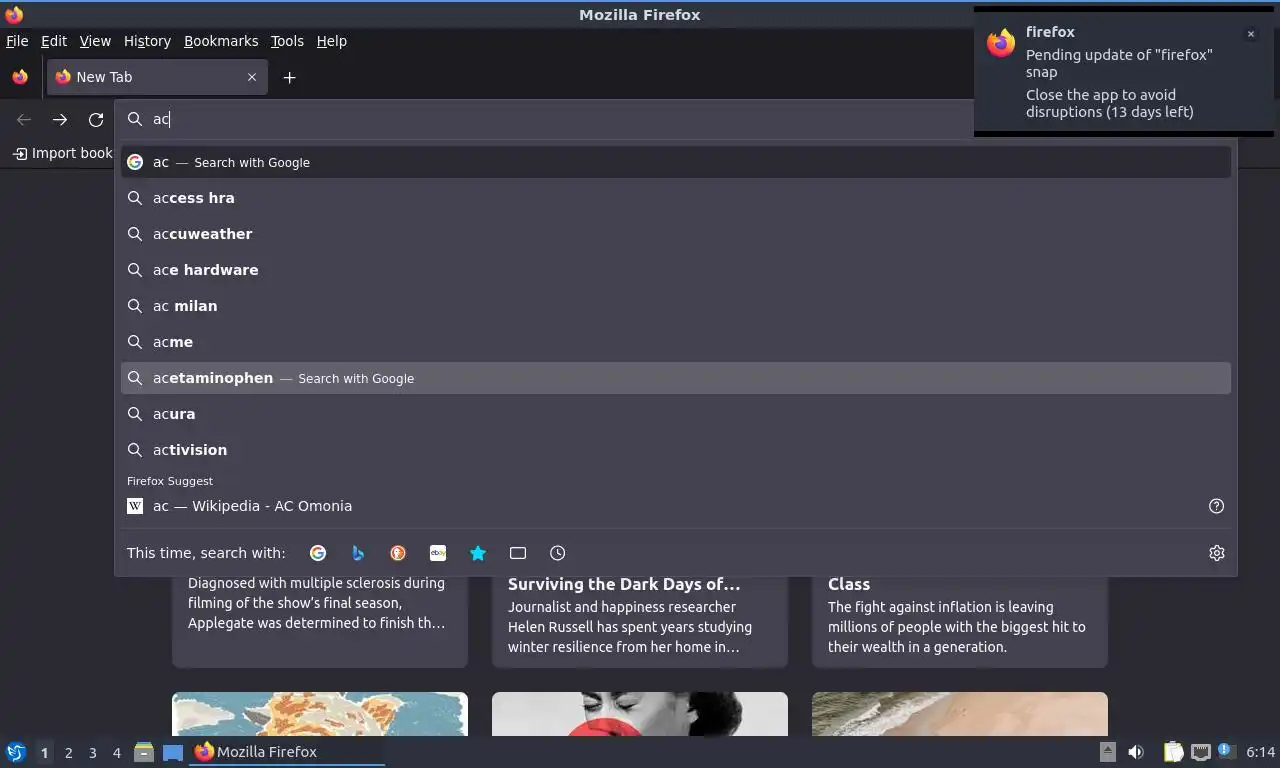Image resolution: width=1280 pixels, height=768 pixels.
Task: Click Mozilla Firefox taskbar window button
Action: (288, 752)
